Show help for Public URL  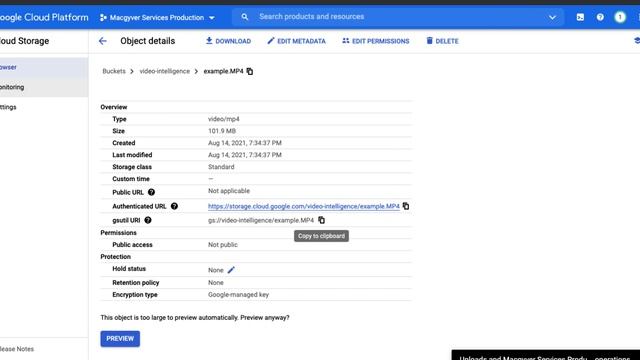pos(151,192)
